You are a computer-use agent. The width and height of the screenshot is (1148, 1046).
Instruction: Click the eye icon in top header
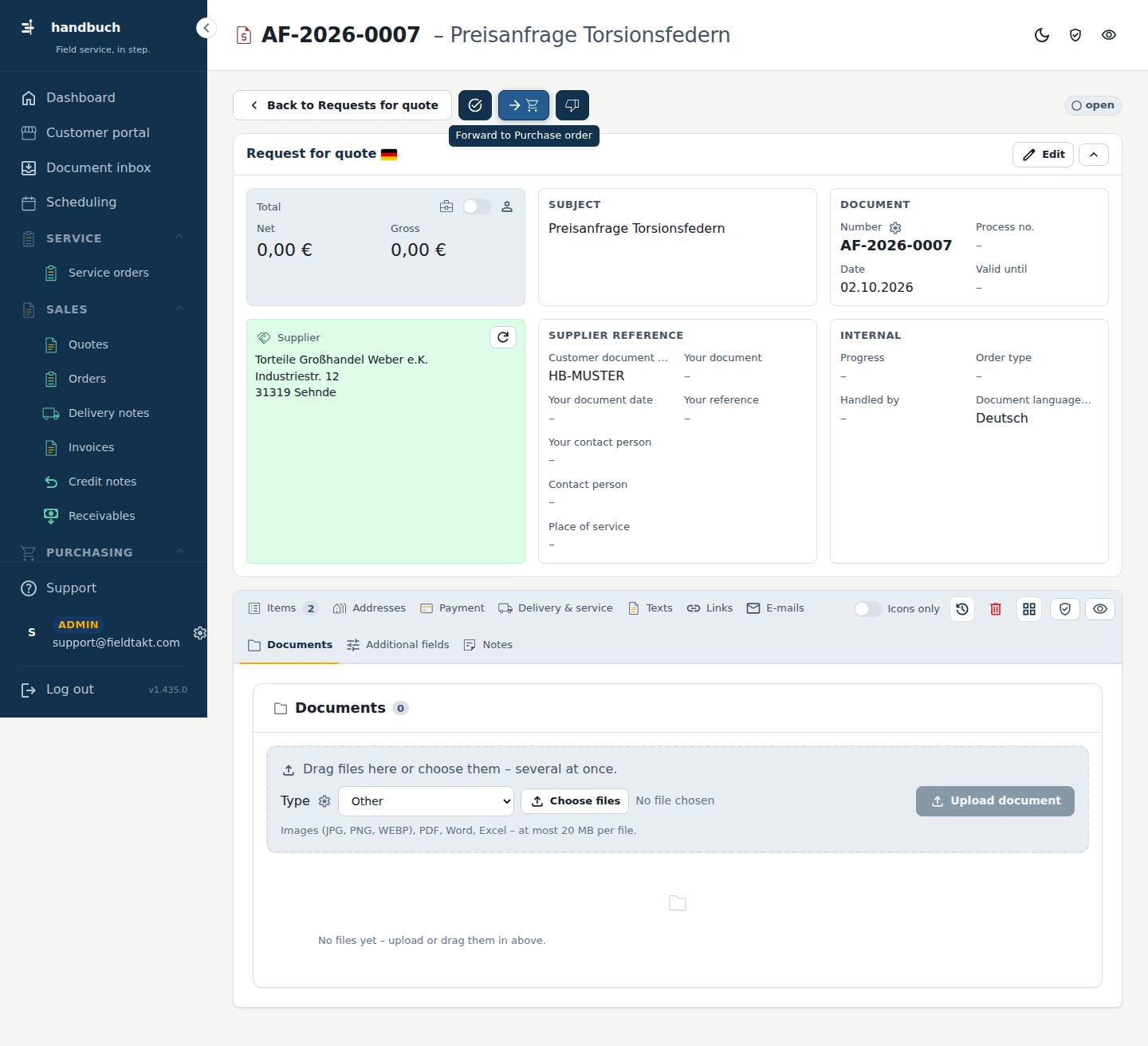pos(1109,35)
